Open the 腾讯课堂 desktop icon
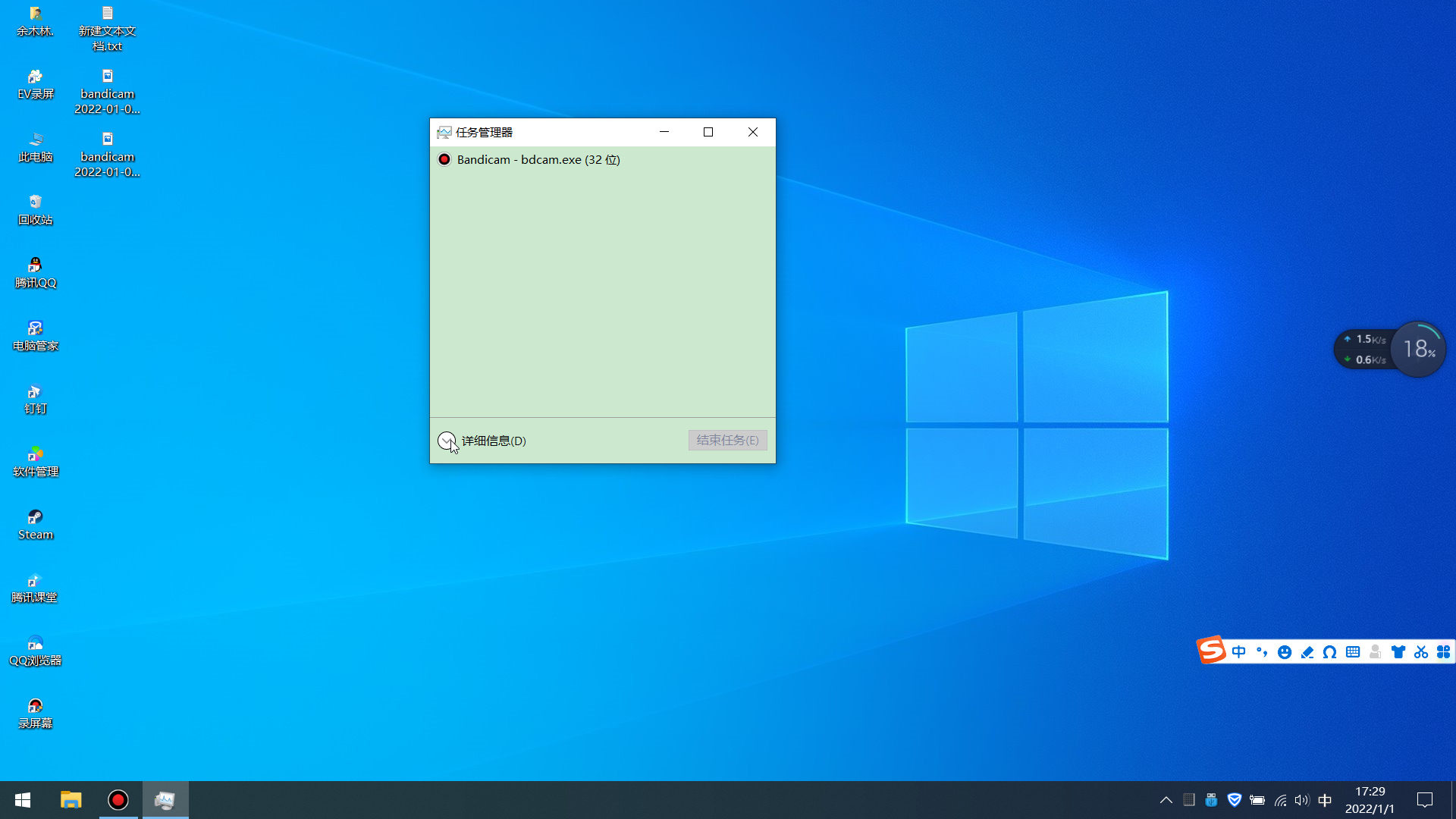The height and width of the screenshot is (819, 1456). 35,587
